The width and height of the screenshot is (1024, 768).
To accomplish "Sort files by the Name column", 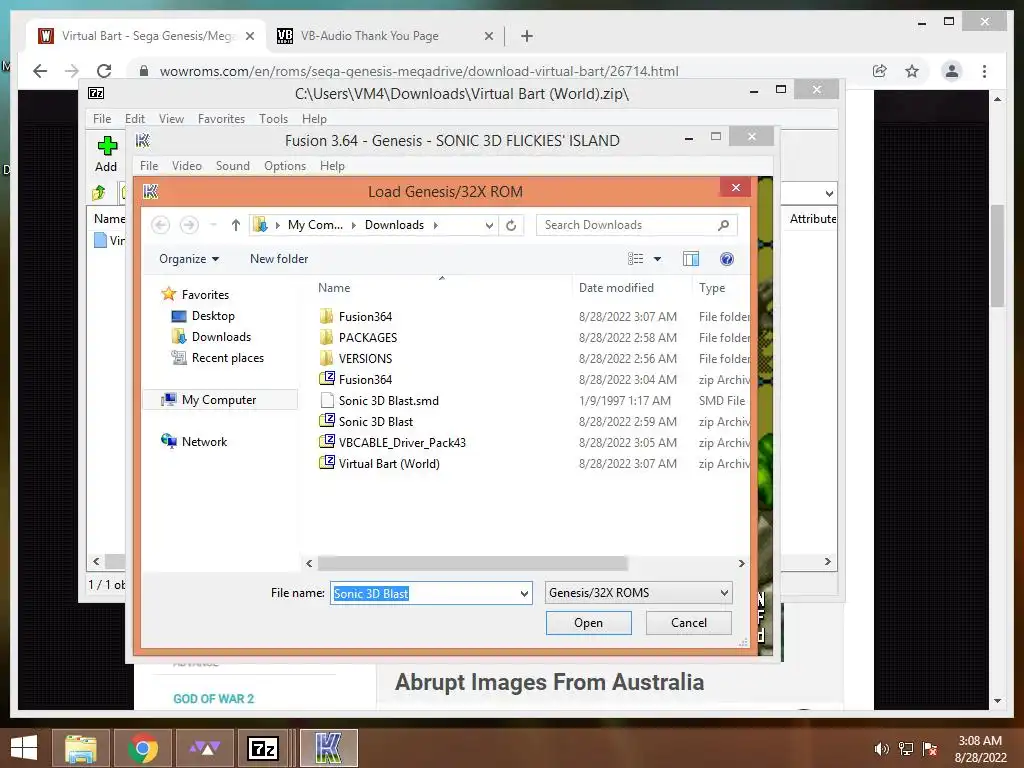I will (334, 288).
